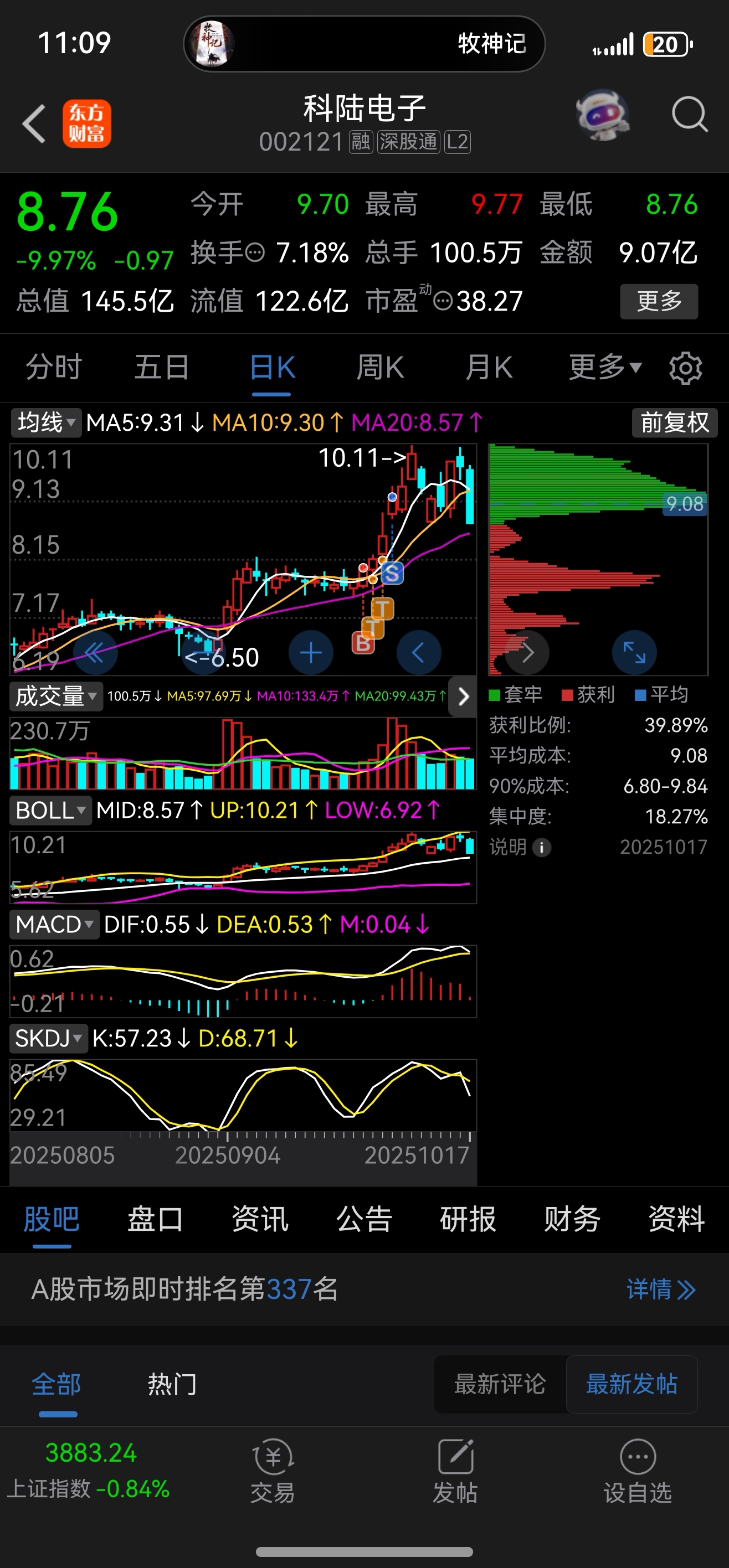This screenshot has height=1568, width=729.
Task: Tap the 市盈 ratio emoji icon
Action: (x=443, y=301)
